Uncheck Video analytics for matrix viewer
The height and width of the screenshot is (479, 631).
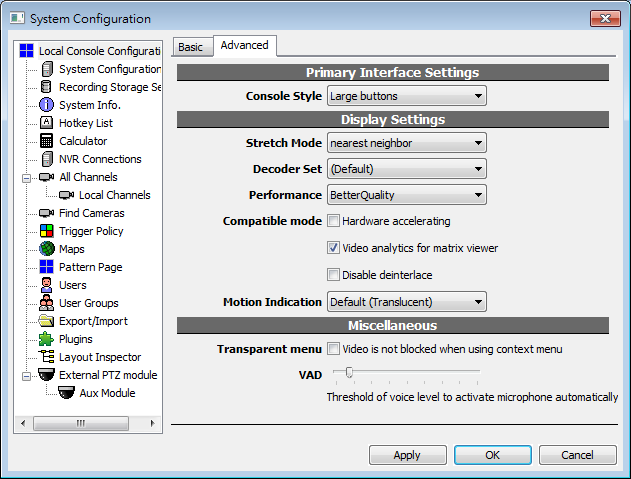(333, 248)
